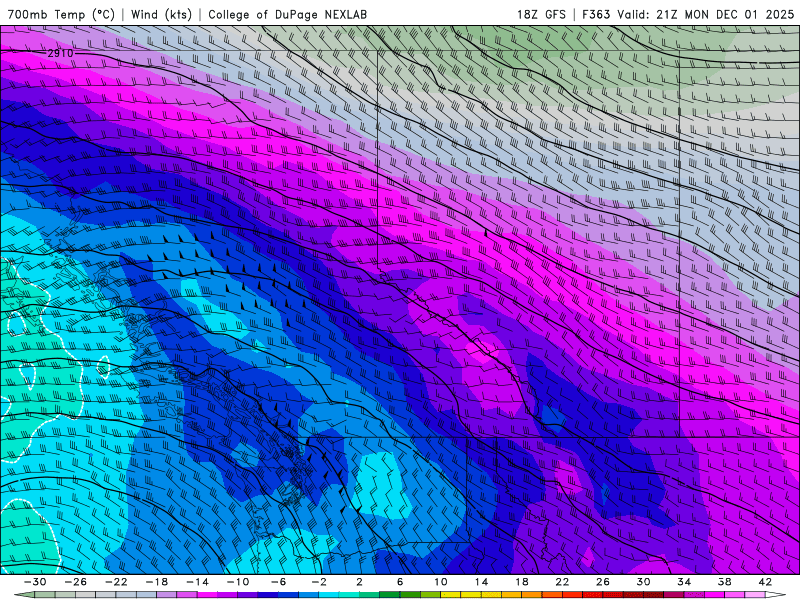Click the 14 legend value

(x=481, y=582)
